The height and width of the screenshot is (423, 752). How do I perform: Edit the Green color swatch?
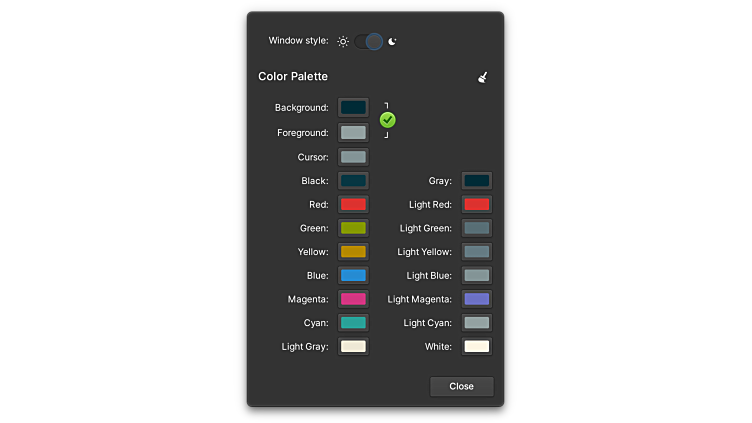tap(353, 228)
